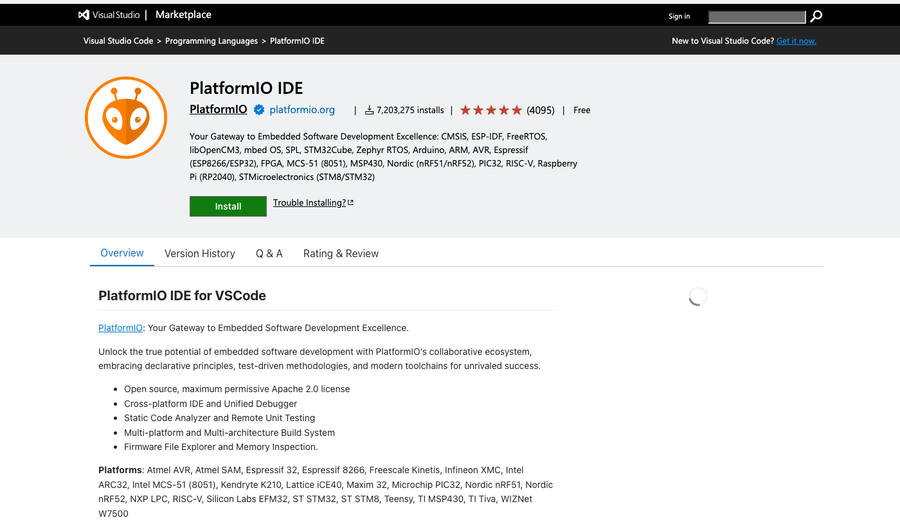Click the Open source Apache 2.0 bullet

(x=236, y=389)
